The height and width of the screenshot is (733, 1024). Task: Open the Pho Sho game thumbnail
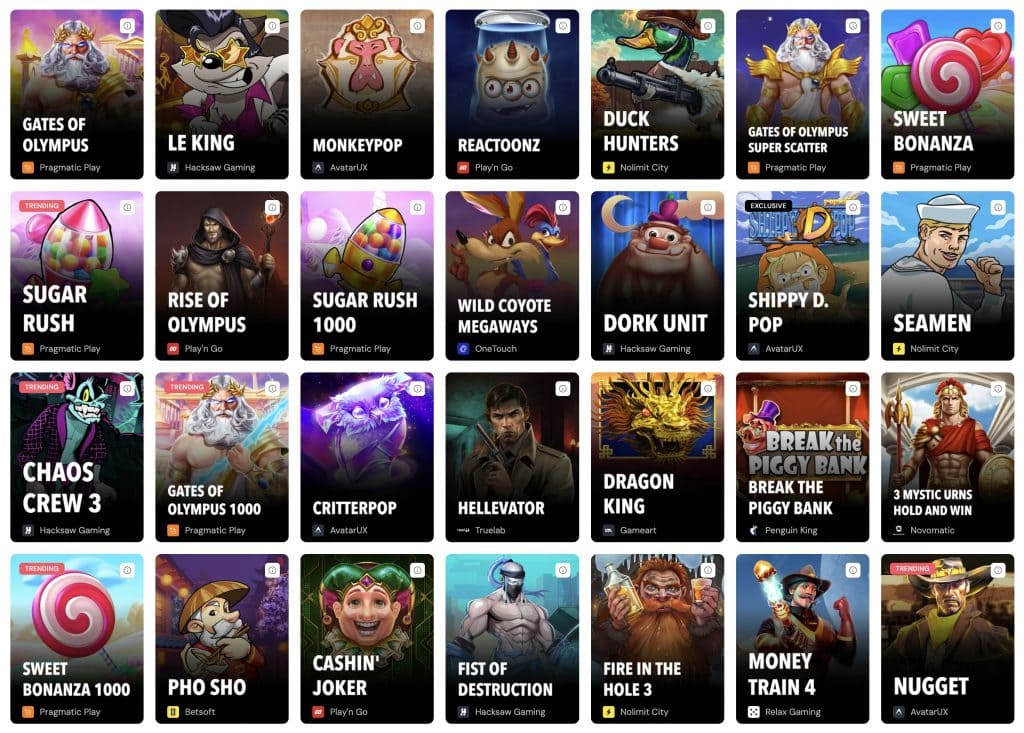[x=222, y=639]
